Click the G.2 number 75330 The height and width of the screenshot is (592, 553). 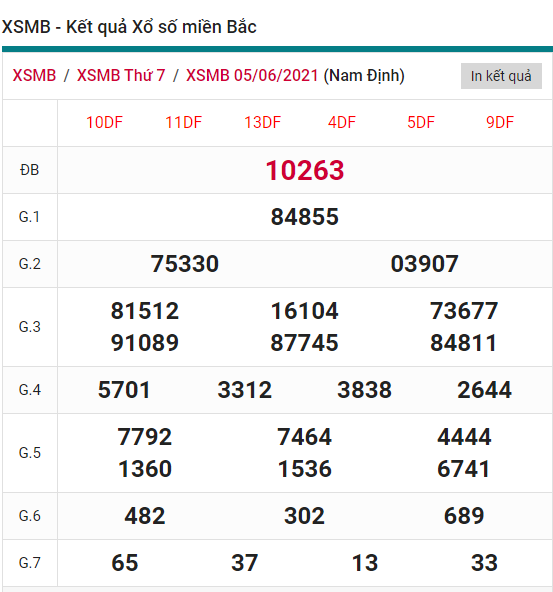click(185, 264)
